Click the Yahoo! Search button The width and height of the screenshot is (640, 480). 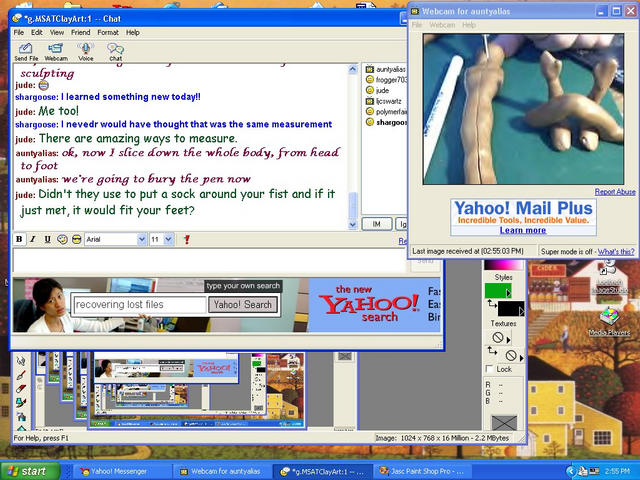(x=243, y=304)
